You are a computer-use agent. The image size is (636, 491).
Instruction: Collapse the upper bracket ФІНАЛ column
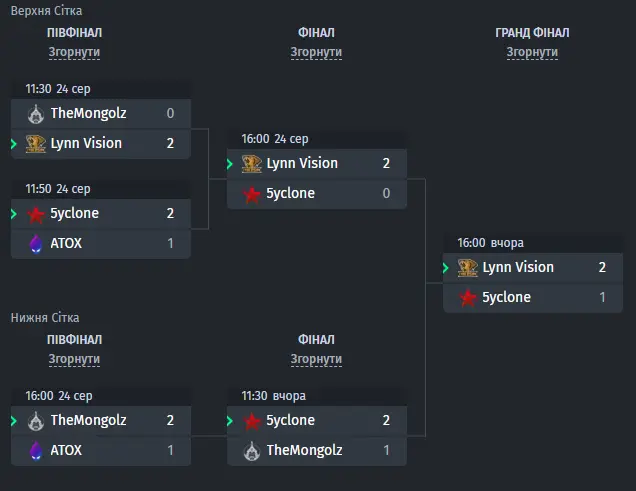click(x=316, y=52)
